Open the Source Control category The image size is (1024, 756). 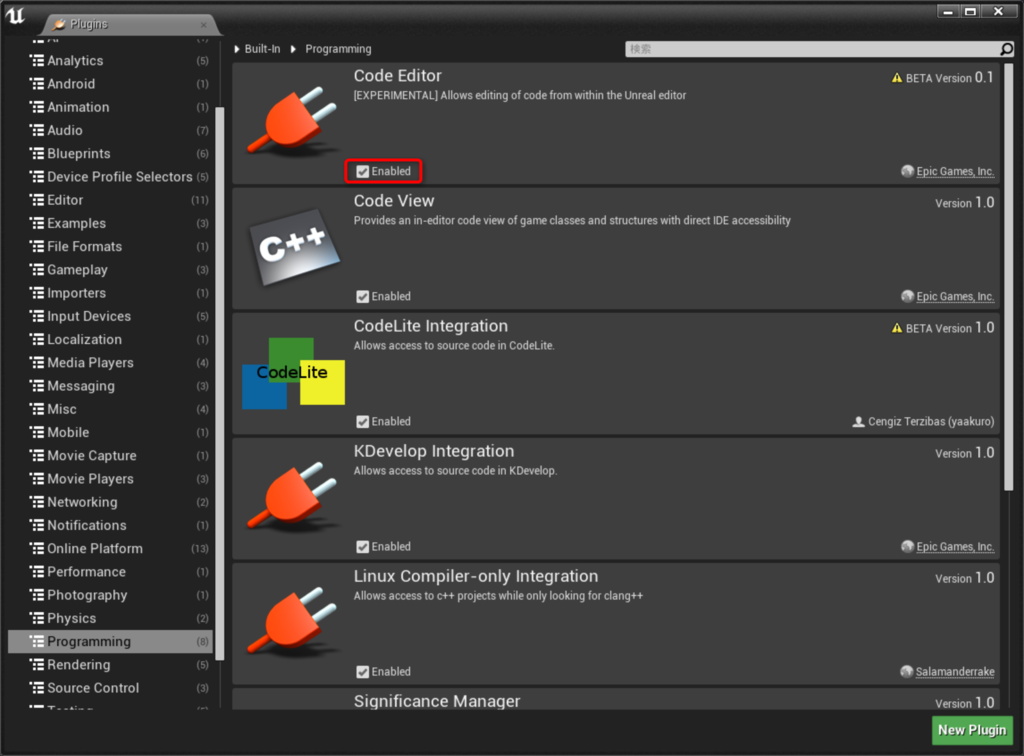pos(110,687)
